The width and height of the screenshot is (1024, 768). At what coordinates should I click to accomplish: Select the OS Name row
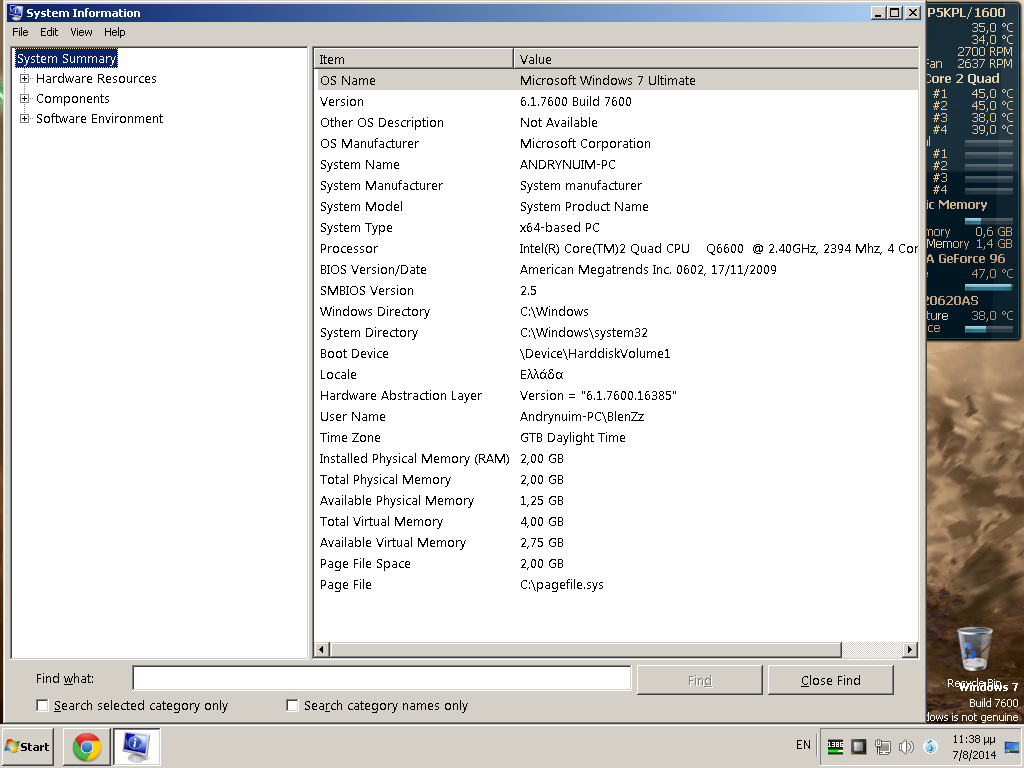coord(616,80)
